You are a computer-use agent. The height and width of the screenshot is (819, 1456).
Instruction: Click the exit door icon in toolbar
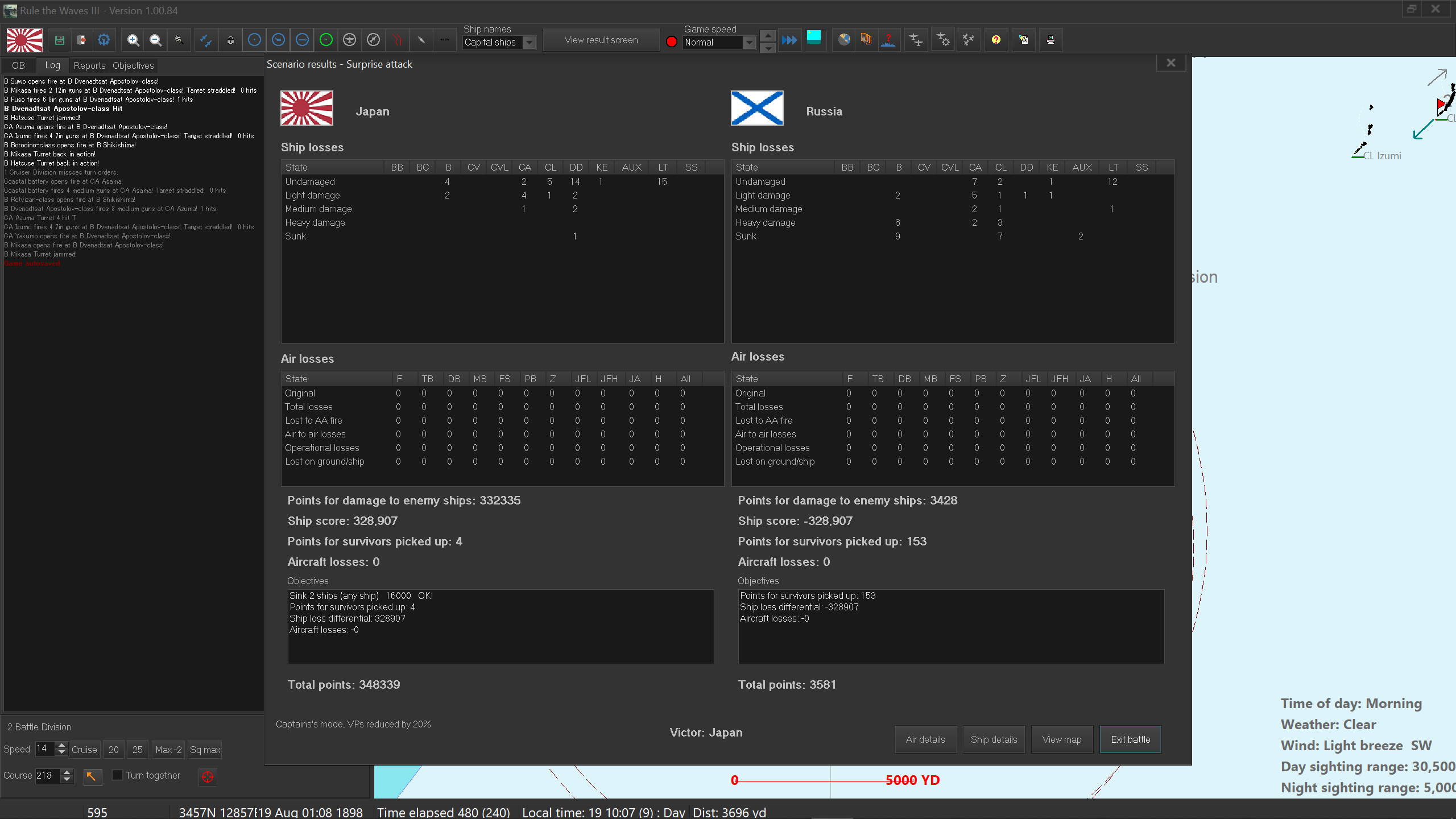[81, 40]
